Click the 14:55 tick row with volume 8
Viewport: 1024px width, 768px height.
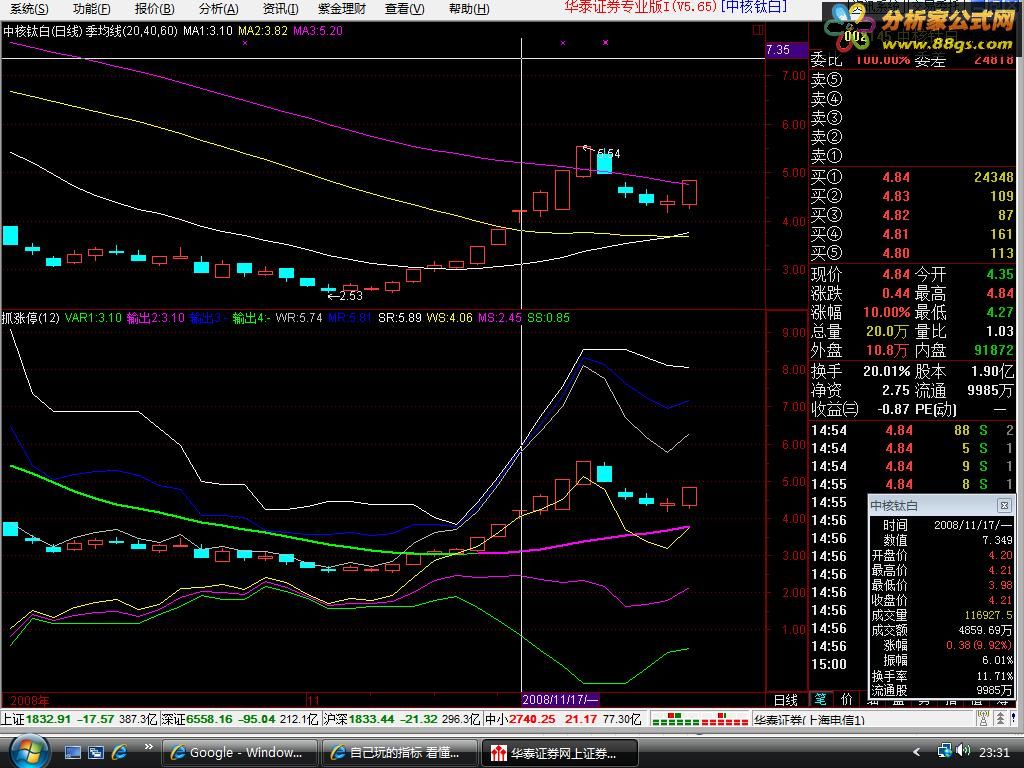[x=912, y=484]
